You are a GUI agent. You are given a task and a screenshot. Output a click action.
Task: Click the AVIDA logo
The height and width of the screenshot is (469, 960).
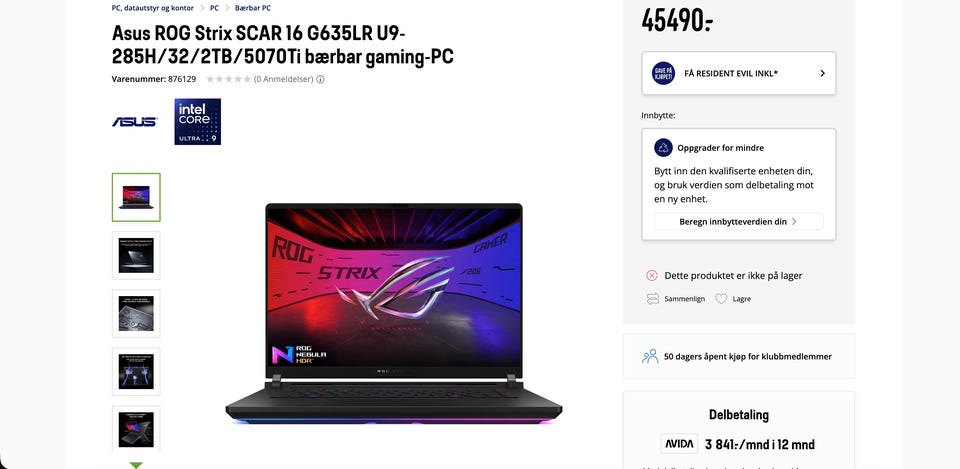click(679, 444)
